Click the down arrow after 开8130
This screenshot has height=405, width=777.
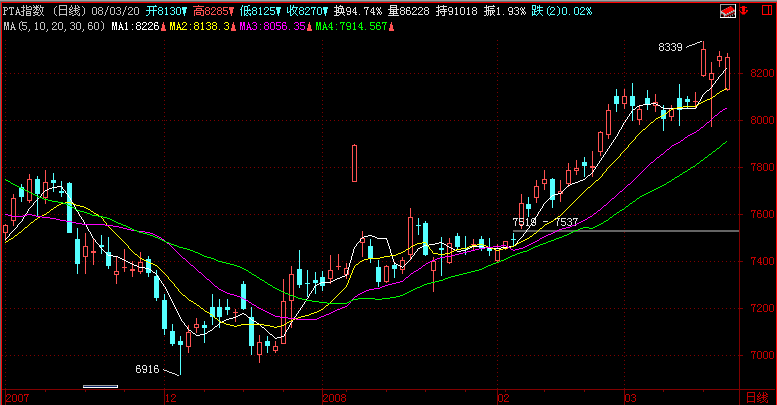tap(184, 12)
